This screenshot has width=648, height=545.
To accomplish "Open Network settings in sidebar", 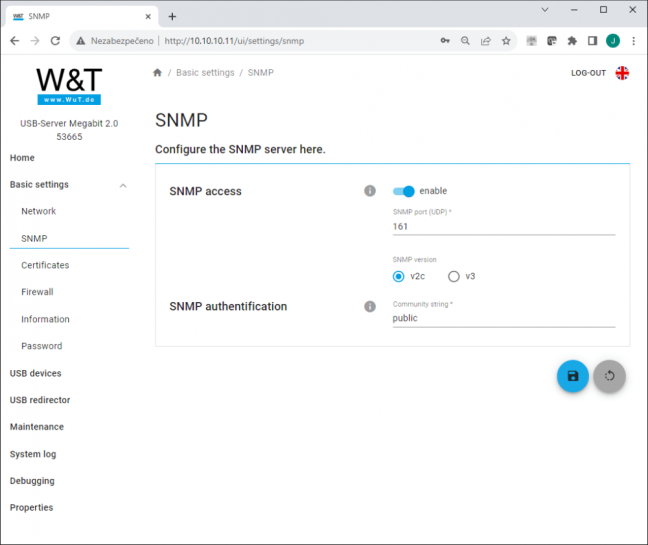I will (x=38, y=211).
